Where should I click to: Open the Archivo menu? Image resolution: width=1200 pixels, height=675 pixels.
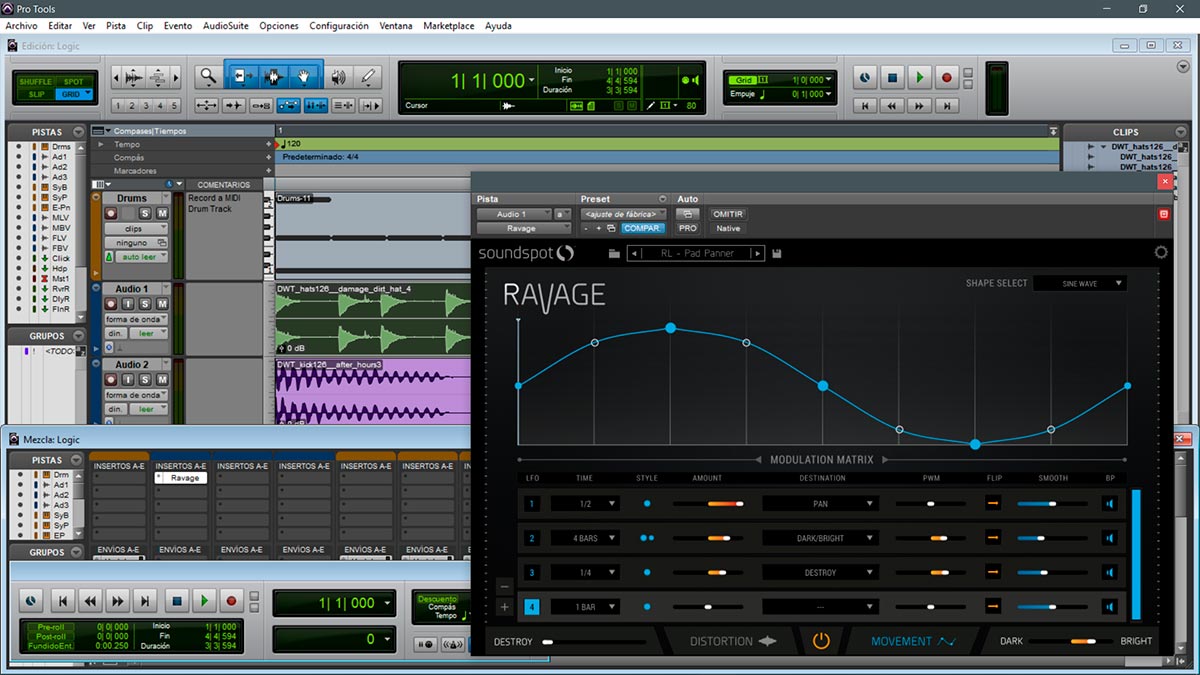click(x=22, y=26)
